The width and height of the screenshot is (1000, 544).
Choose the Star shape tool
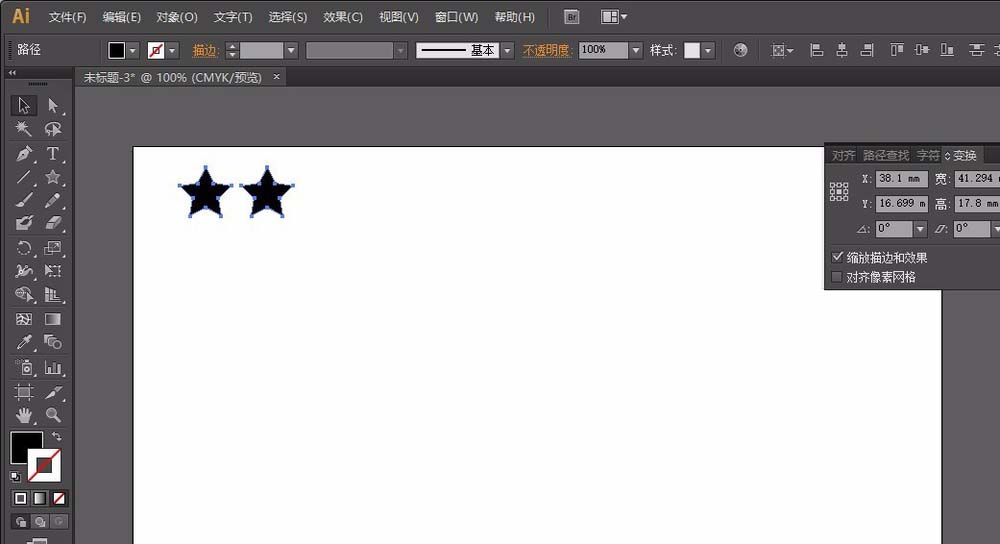(53, 178)
